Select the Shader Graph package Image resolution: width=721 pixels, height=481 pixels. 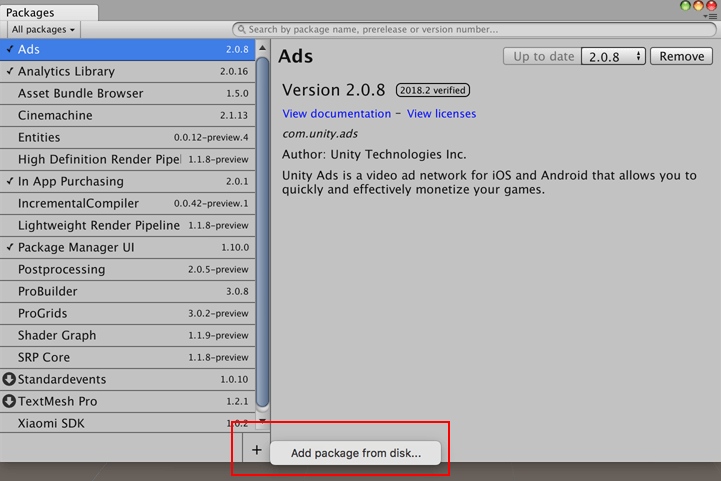point(127,335)
